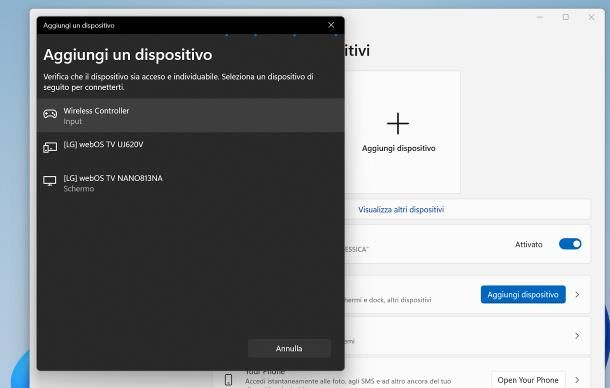The width and height of the screenshot is (610, 388).
Task: Select Wireless Controller device name
Action: click(96, 111)
